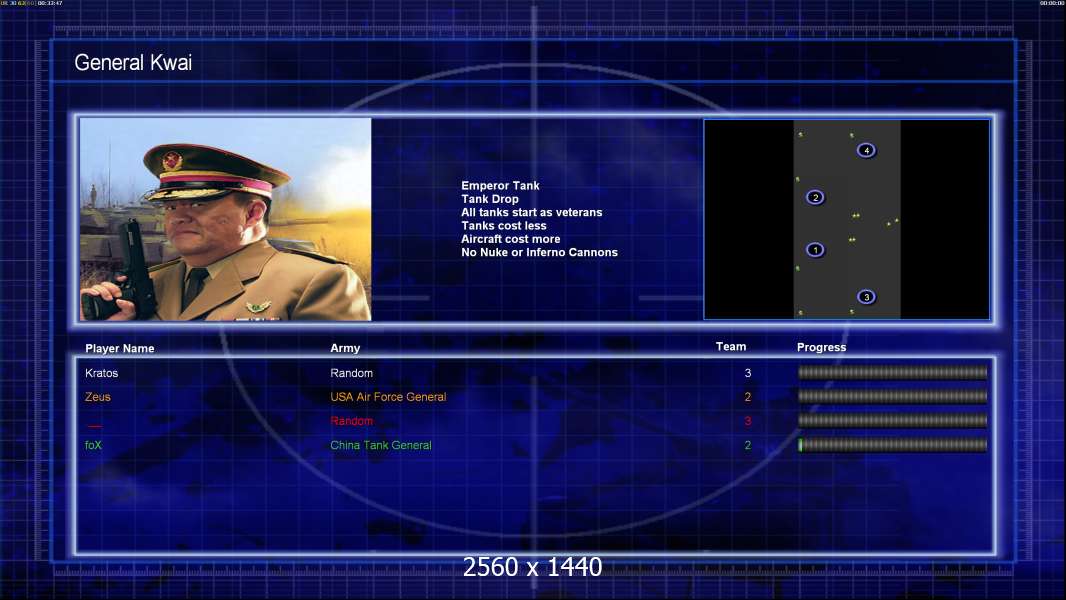Image resolution: width=1066 pixels, height=600 pixels.
Task: Click the 'Tanks cost less' line
Action: click(x=504, y=226)
